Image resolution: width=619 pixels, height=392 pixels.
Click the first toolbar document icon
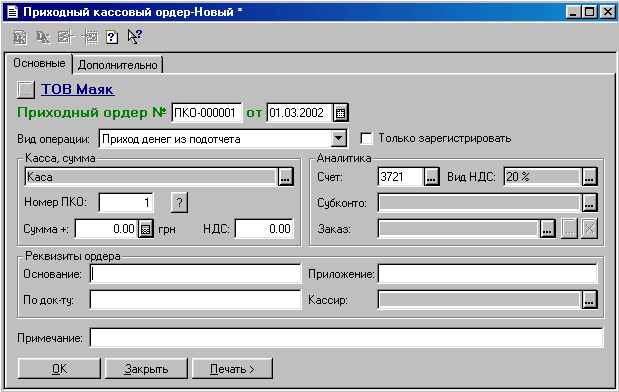click(20, 38)
